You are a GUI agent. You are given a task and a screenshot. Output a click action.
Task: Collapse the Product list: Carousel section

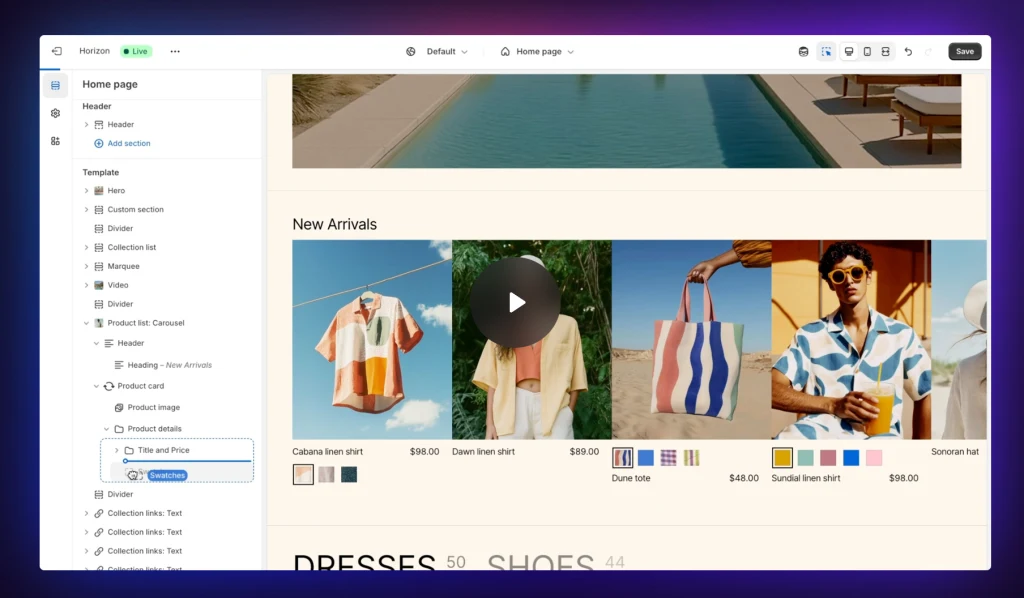coord(87,323)
